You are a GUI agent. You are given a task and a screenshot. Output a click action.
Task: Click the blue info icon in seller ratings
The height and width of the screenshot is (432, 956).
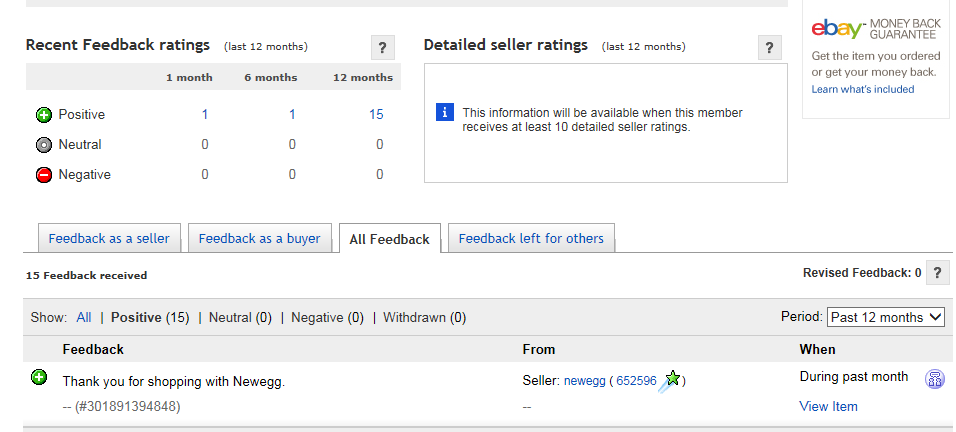coord(445,113)
